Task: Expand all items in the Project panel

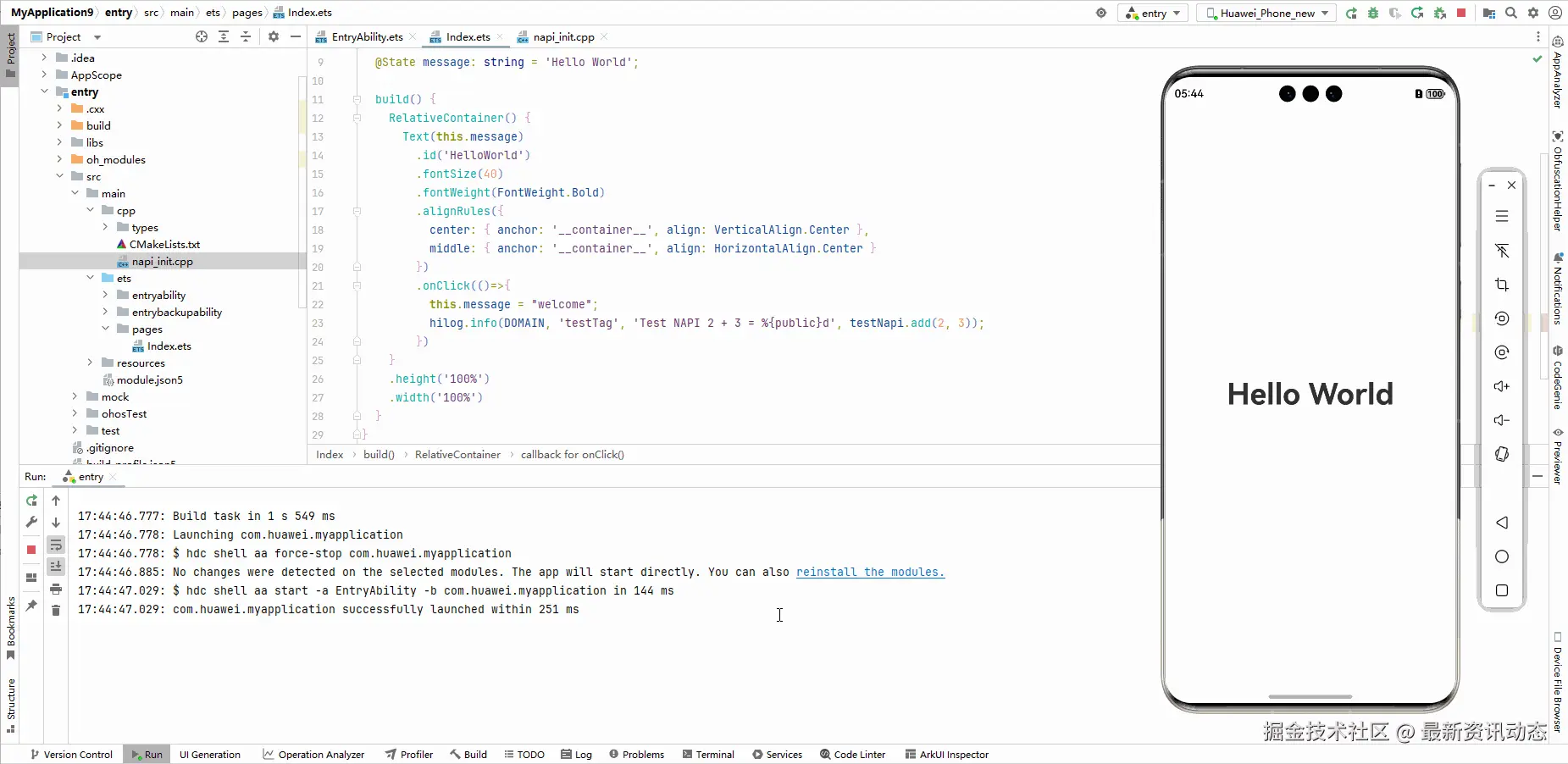Action: point(224,36)
